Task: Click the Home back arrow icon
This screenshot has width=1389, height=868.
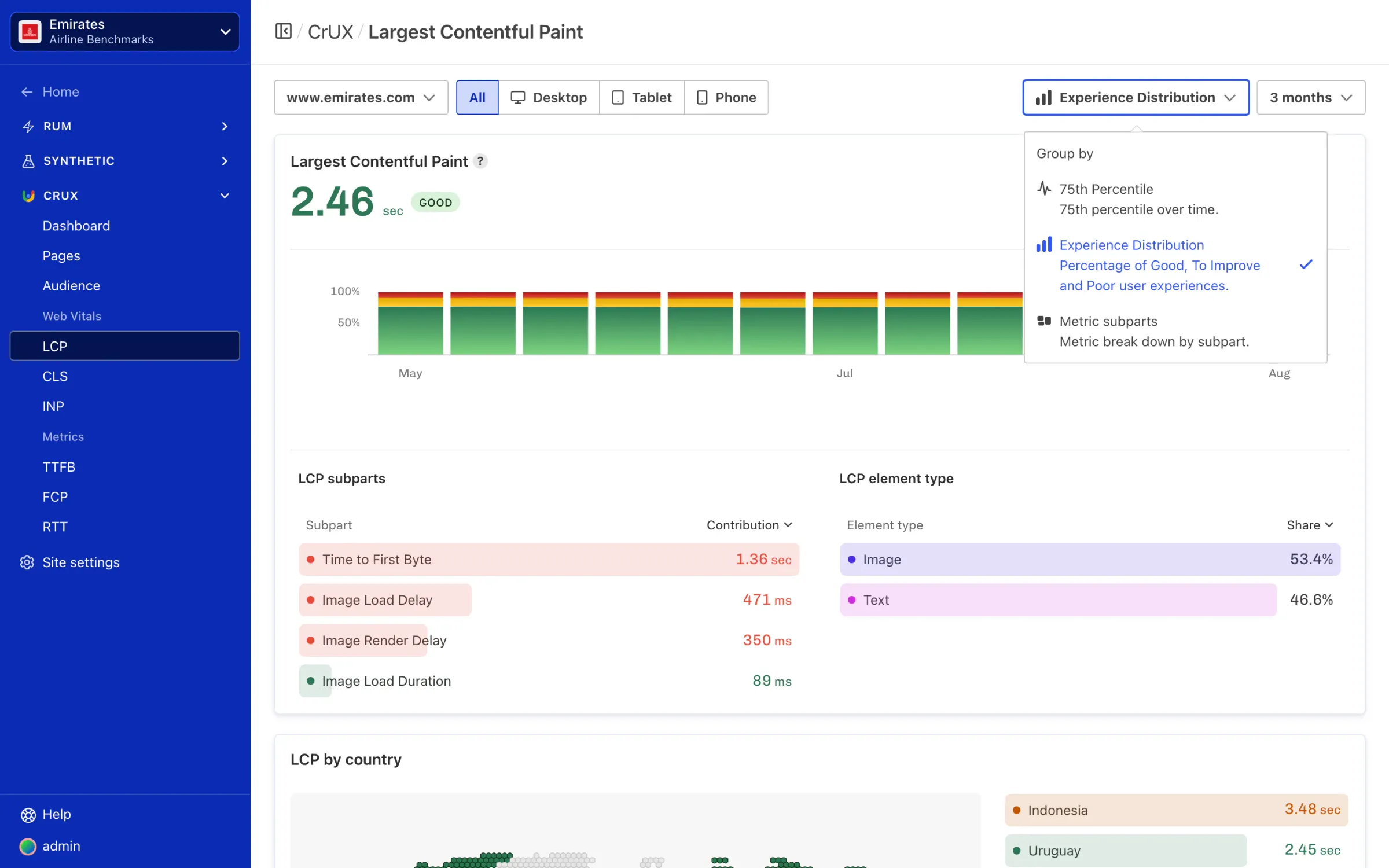Action: [27, 91]
